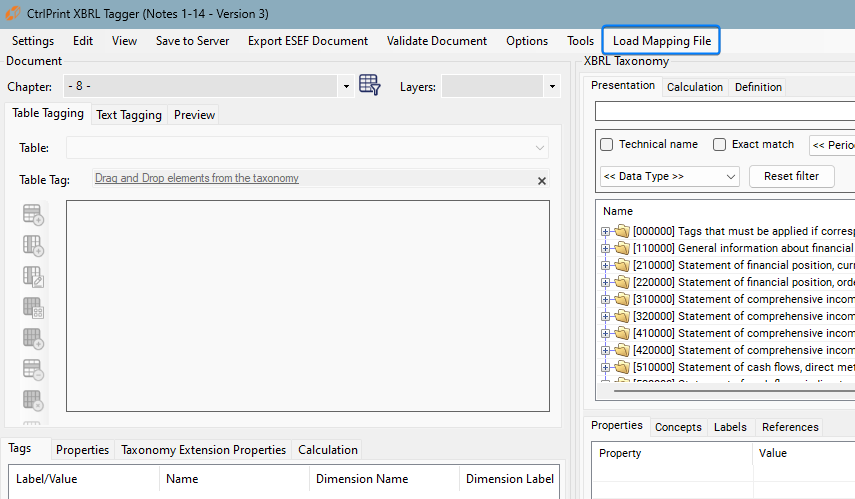Clear the Table Tag field with X
Image resolution: width=855 pixels, height=499 pixels.
pos(542,181)
